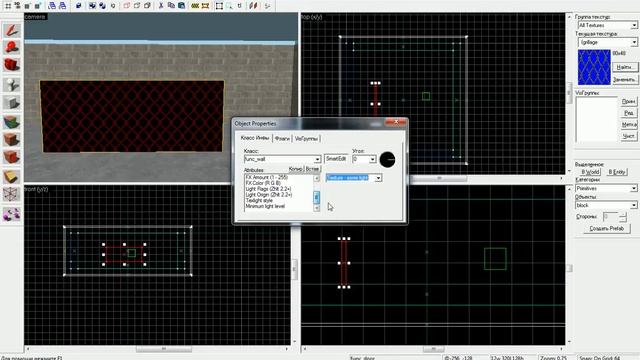The height and width of the screenshot is (360, 640).
Task: Toggle the SmartEdit button
Action: coord(336,158)
